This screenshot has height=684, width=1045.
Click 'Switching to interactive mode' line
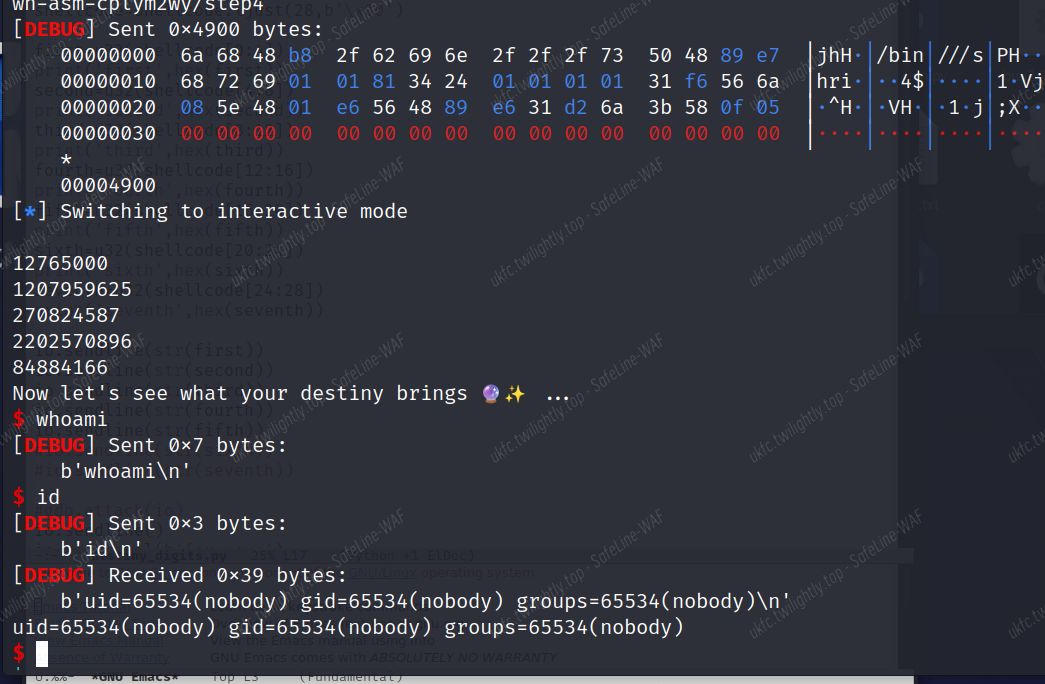(234, 211)
